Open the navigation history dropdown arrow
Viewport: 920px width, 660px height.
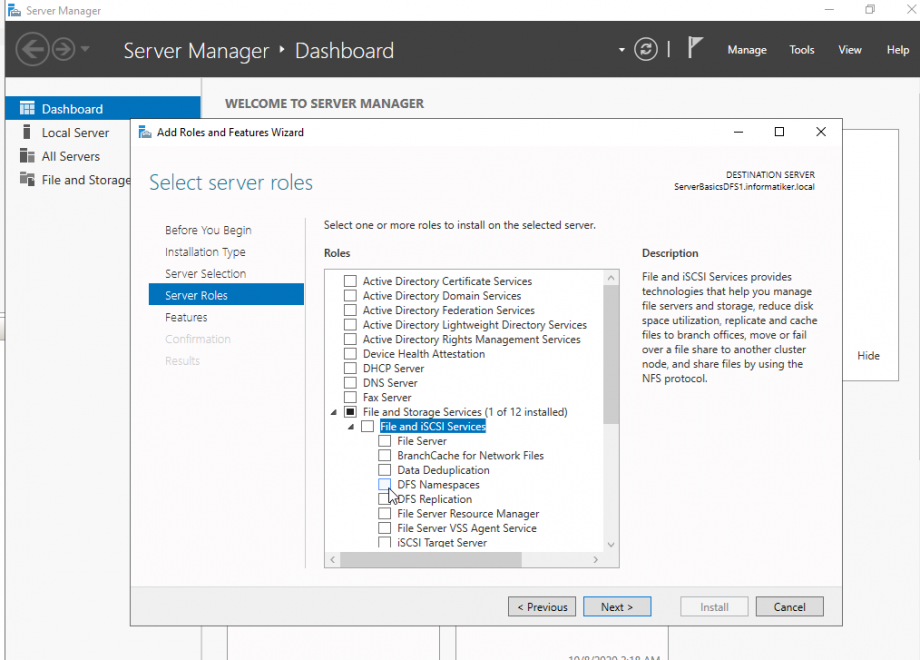[x=85, y=49]
